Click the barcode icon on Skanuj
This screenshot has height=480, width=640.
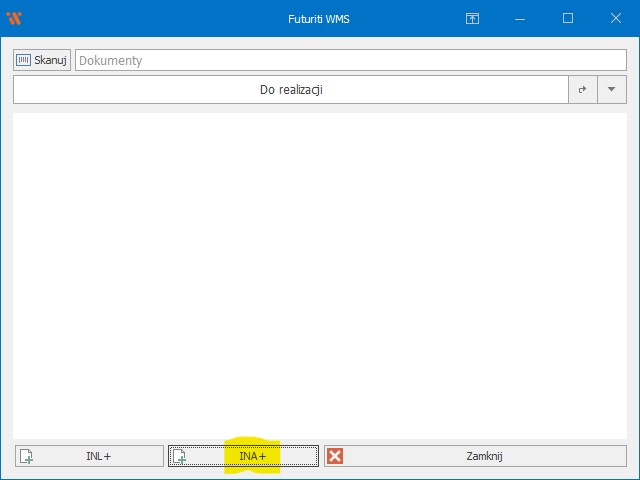point(24,60)
